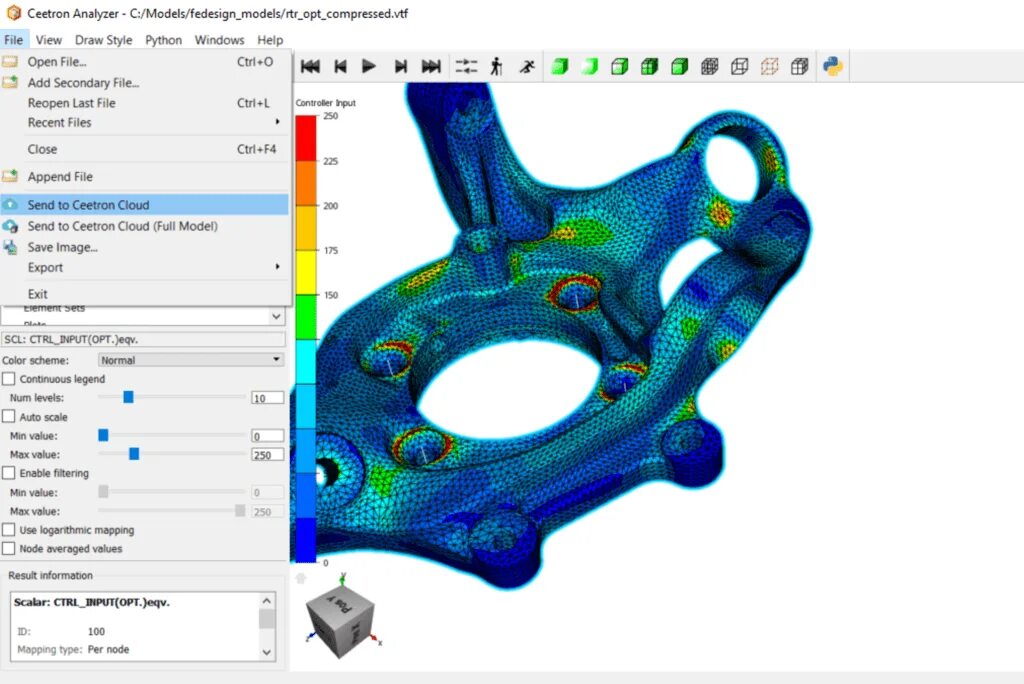This screenshot has height=684, width=1024.
Task: Open the Windows menu
Action: point(219,40)
